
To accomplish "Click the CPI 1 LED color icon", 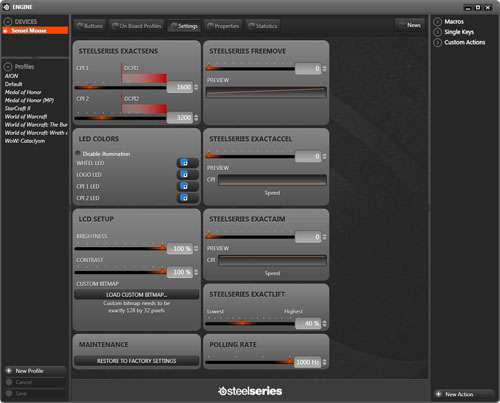I will [184, 186].
